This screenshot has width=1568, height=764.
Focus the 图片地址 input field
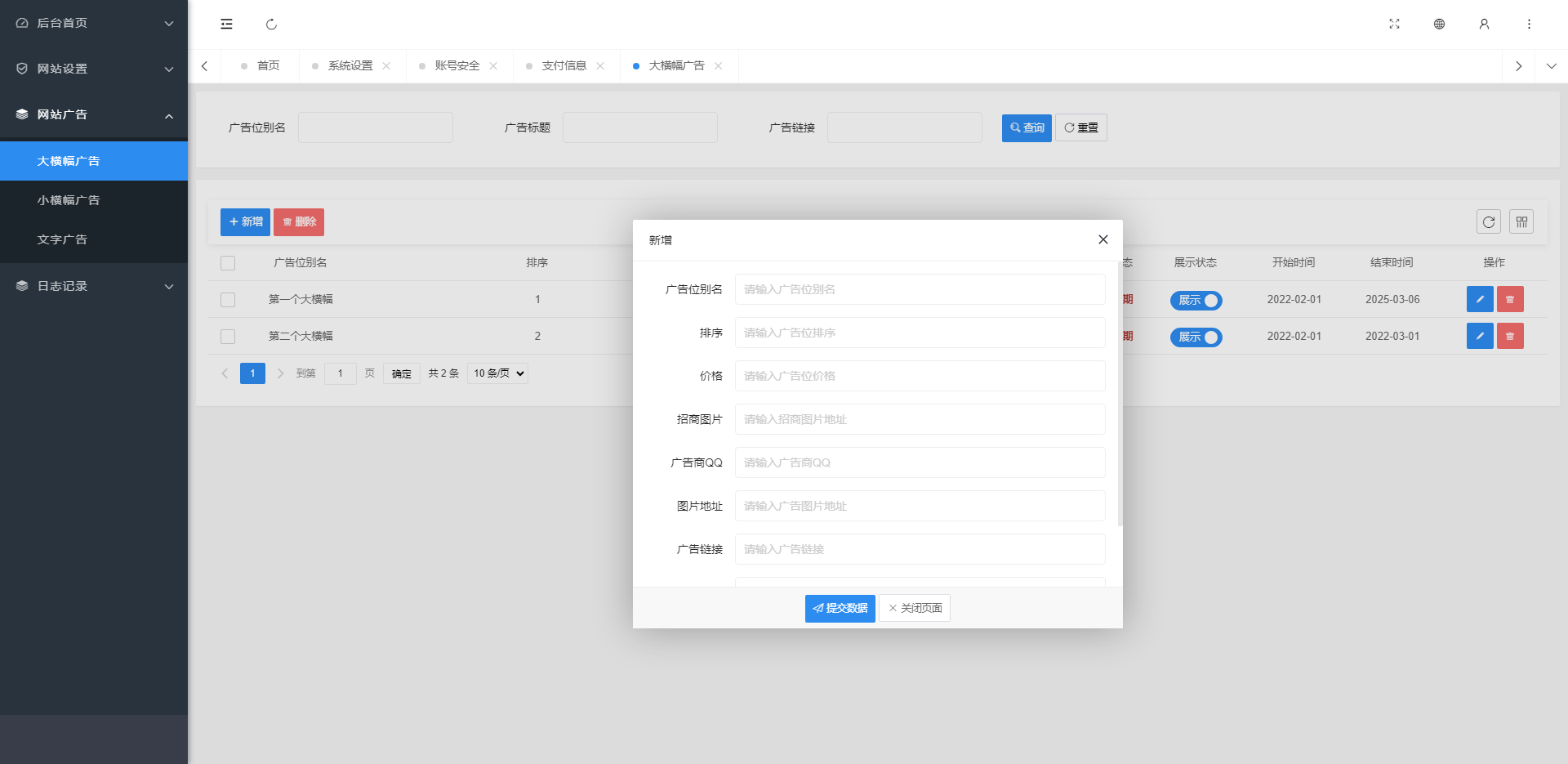click(x=920, y=506)
